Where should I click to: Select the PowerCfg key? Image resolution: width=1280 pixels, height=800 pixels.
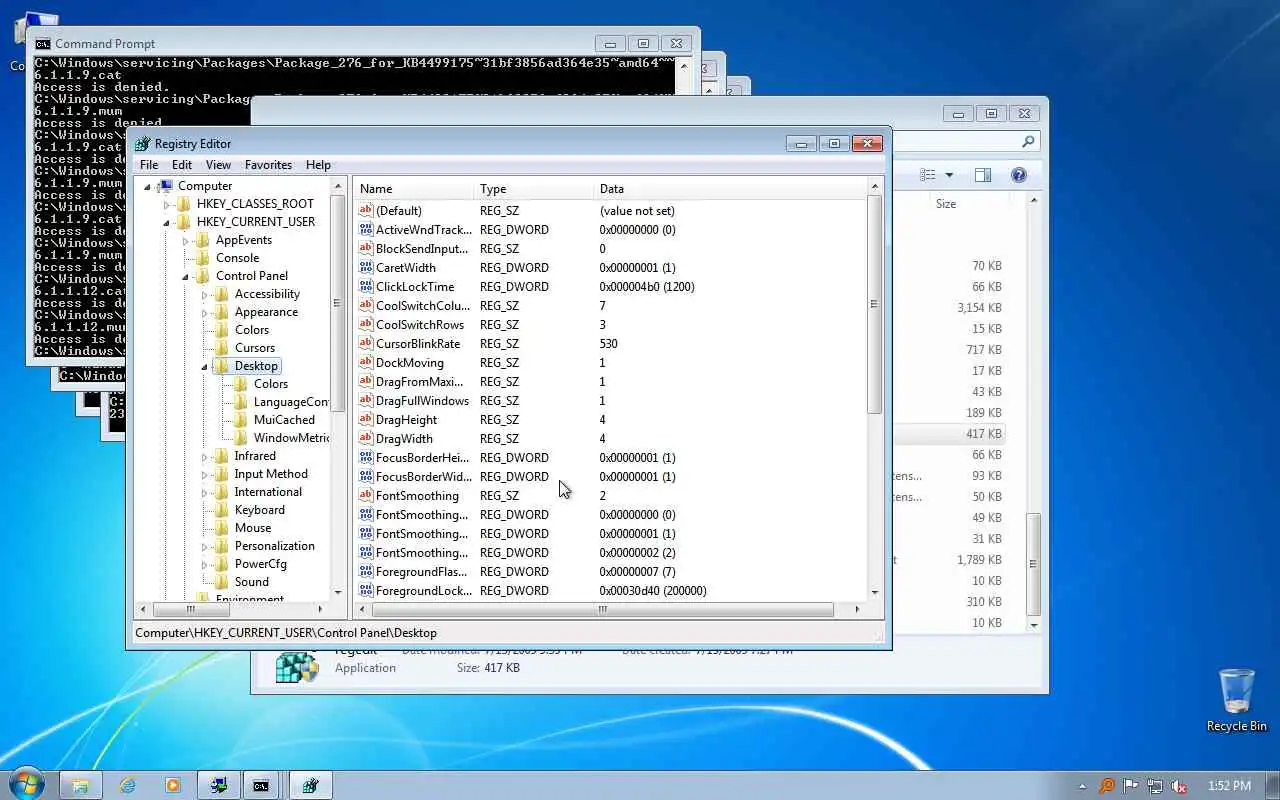(x=261, y=564)
